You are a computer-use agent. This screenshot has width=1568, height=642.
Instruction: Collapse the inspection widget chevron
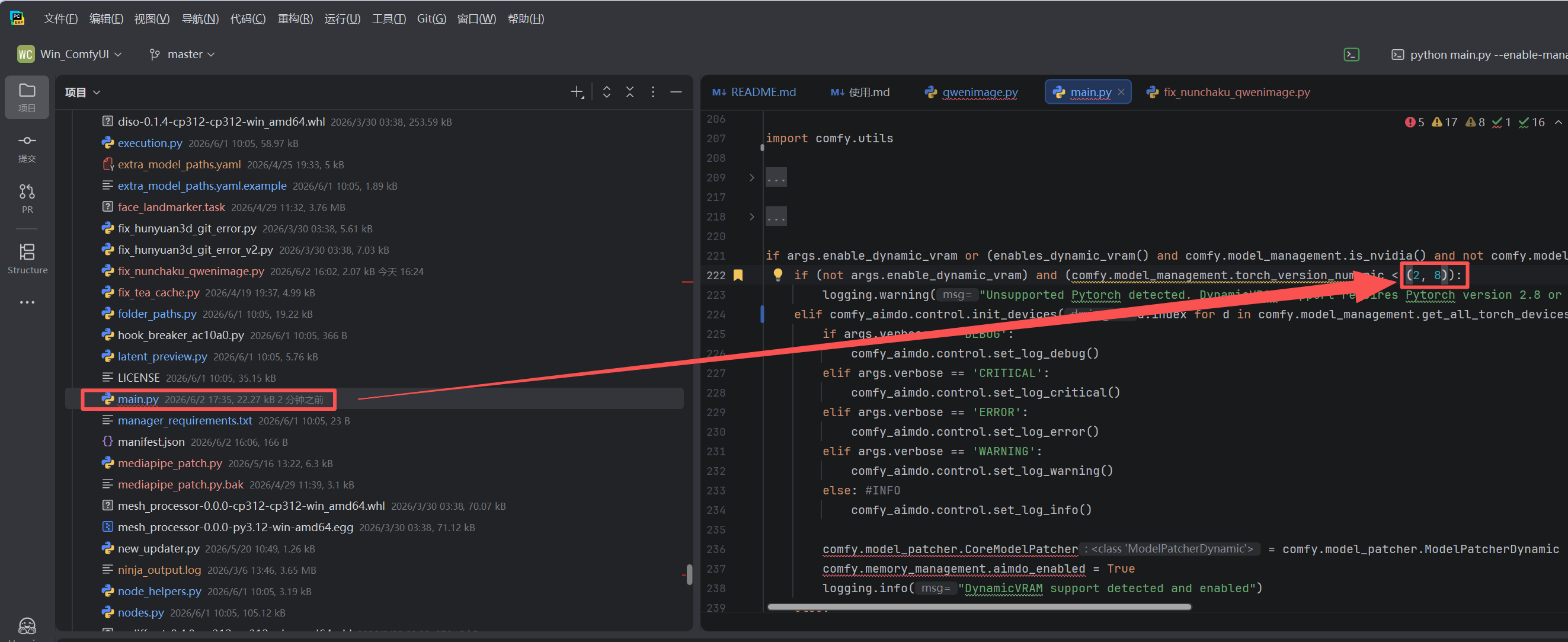1558,123
